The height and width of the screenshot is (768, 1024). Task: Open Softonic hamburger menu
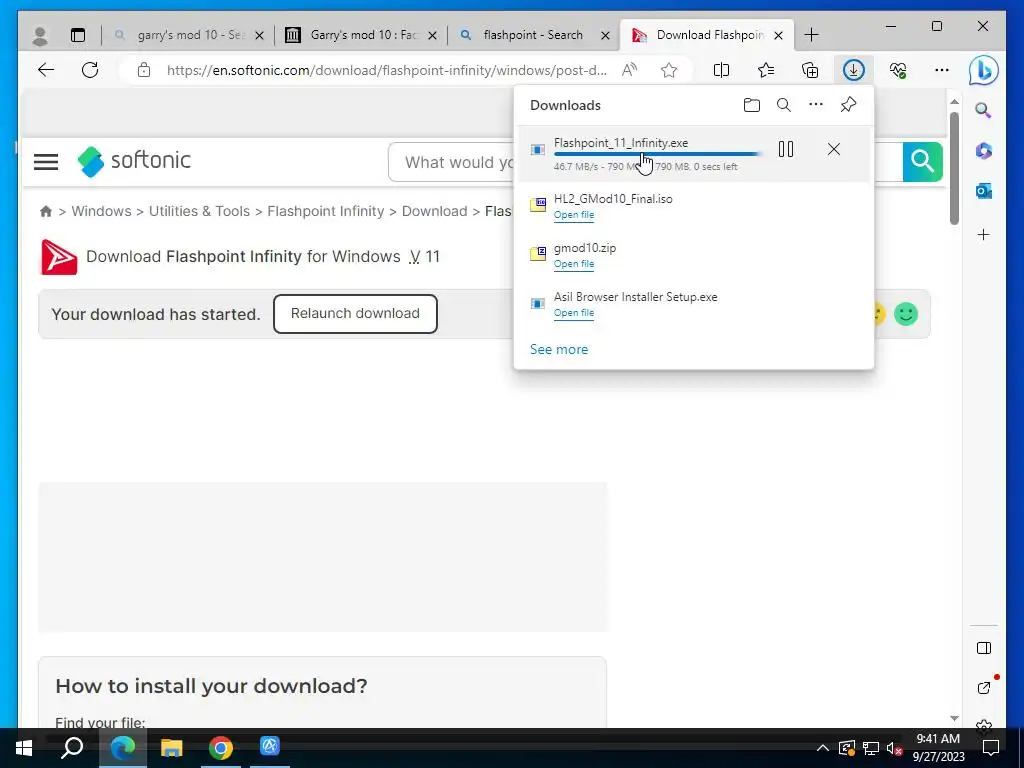(46, 162)
